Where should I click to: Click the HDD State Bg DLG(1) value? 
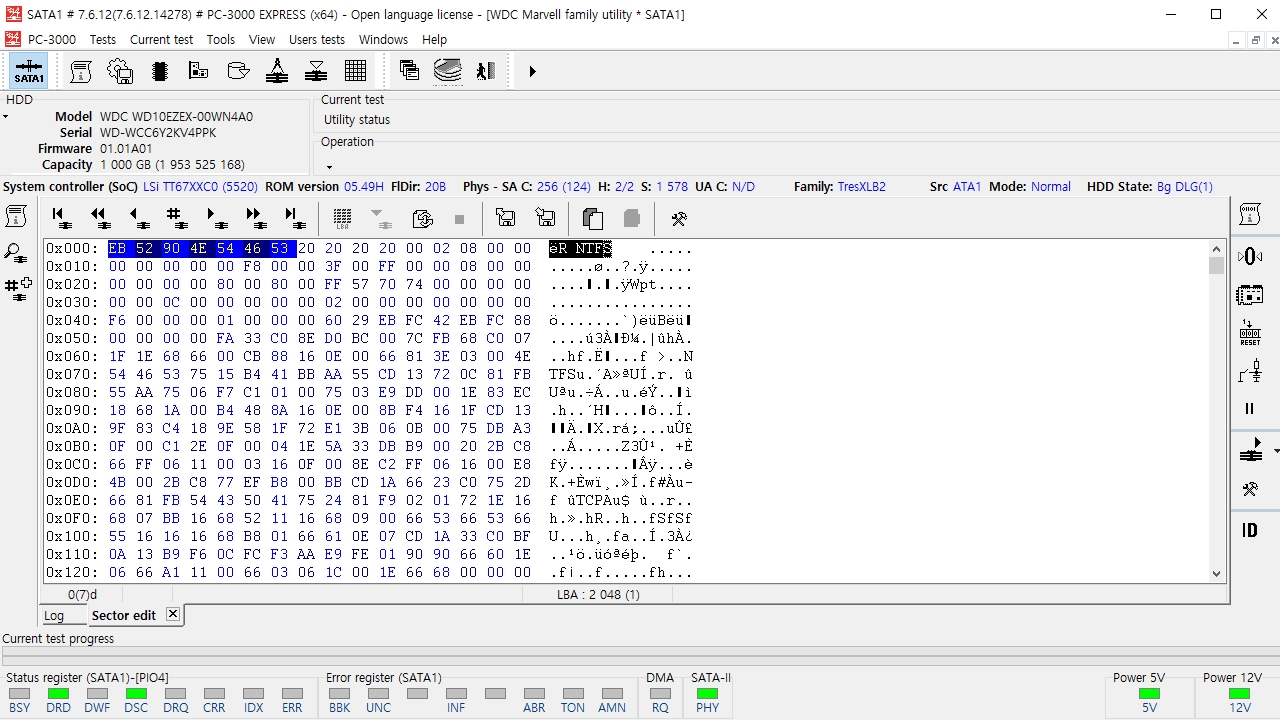pyautogui.click(x=1185, y=186)
